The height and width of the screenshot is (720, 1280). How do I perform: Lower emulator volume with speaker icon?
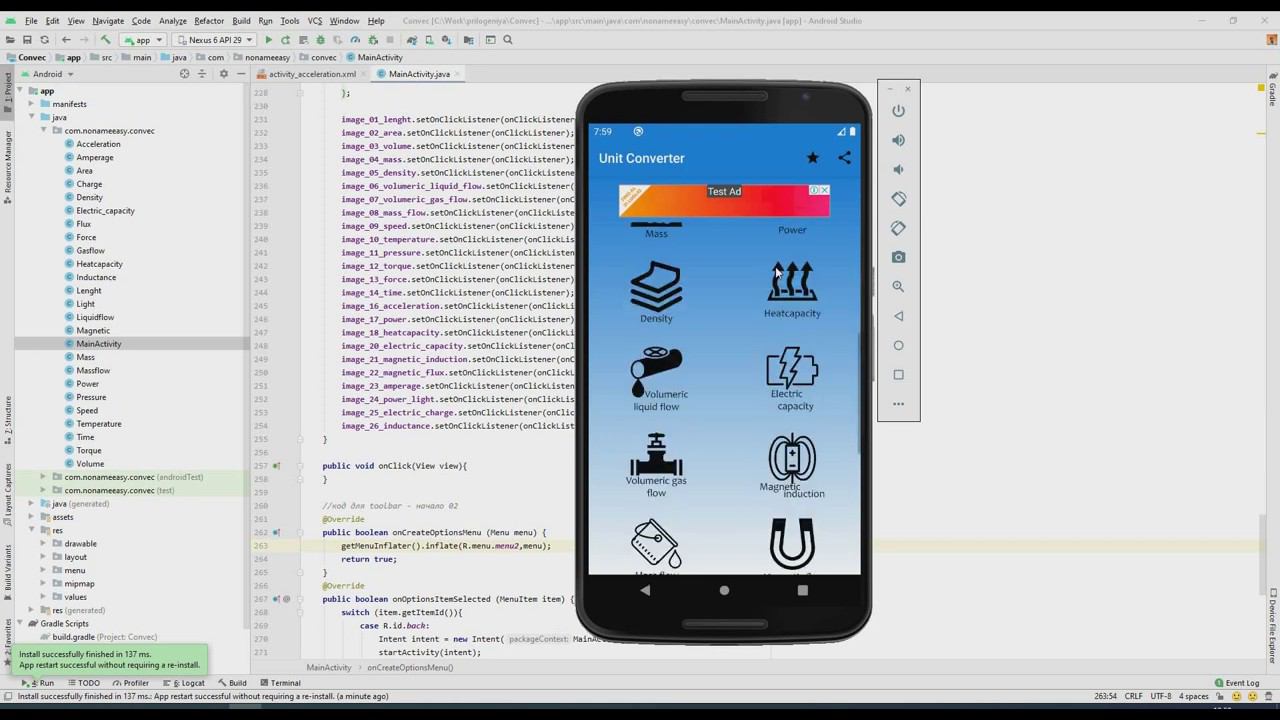pyautogui.click(x=898, y=169)
